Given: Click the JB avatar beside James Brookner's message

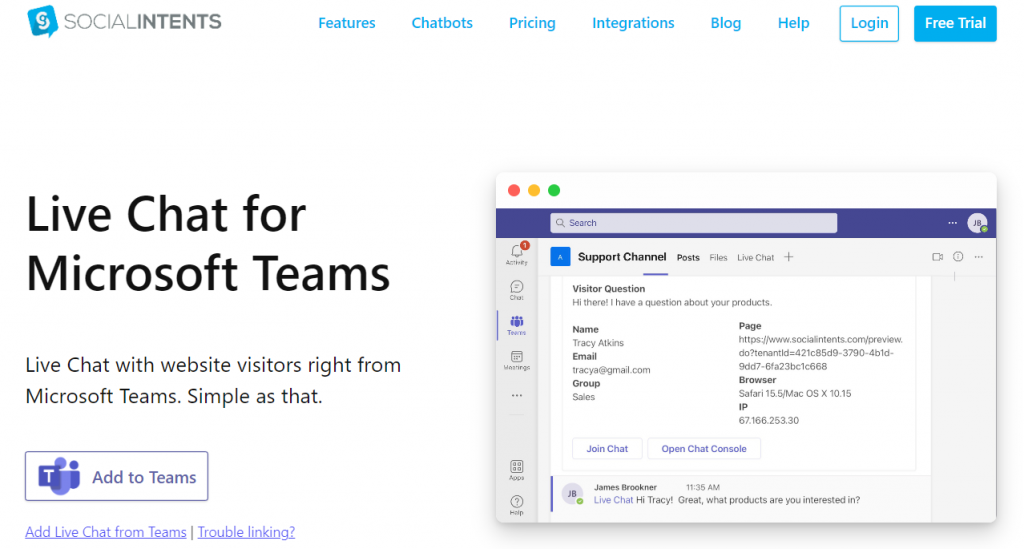Looking at the screenshot, I should coord(573,494).
